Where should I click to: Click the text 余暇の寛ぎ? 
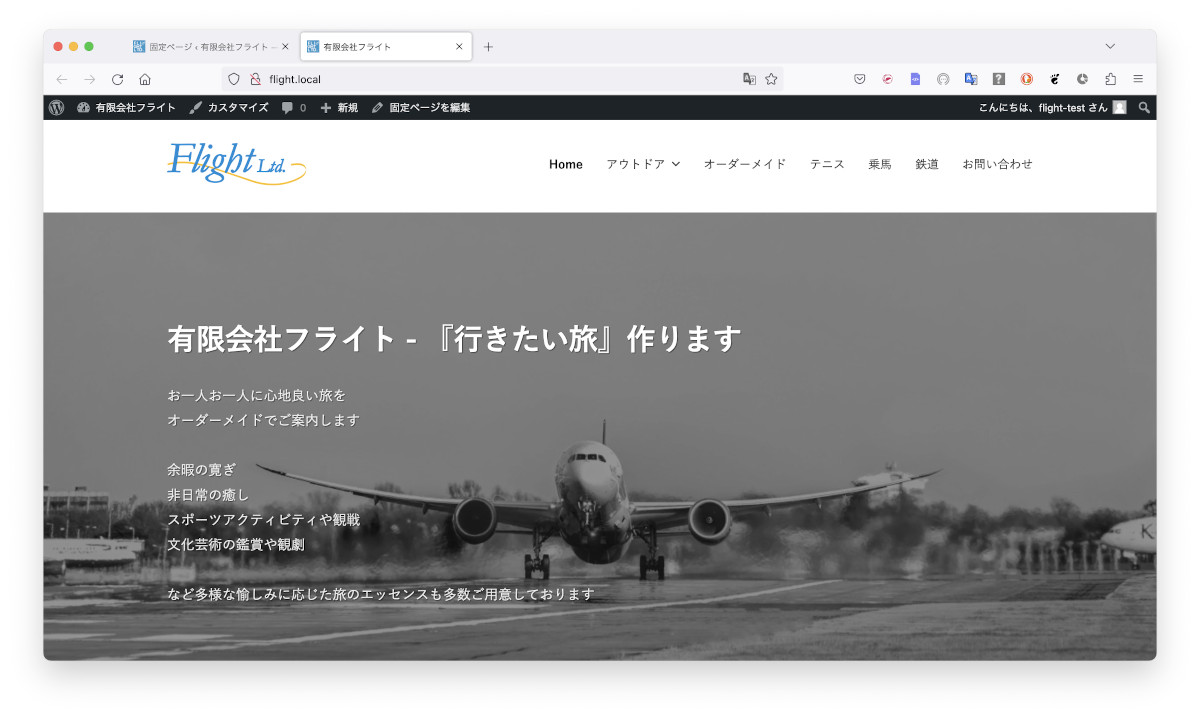point(201,470)
